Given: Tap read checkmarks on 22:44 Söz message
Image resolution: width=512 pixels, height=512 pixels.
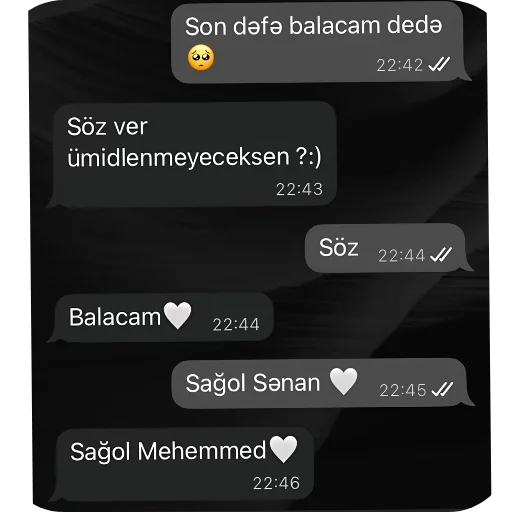Looking at the screenshot, I should click(441, 255).
